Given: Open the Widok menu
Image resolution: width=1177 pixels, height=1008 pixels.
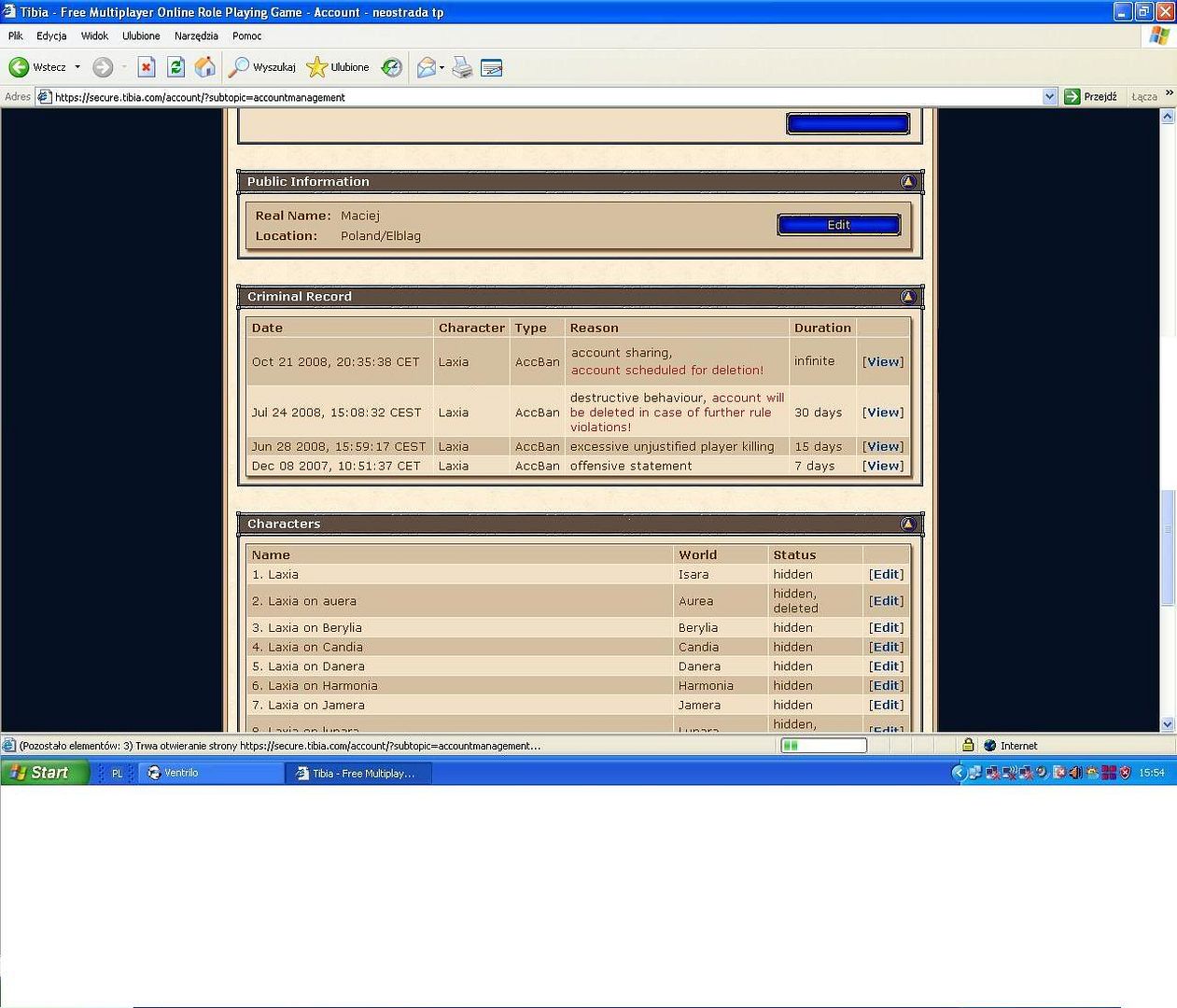Looking at the screenshot, I should (94, 36).
